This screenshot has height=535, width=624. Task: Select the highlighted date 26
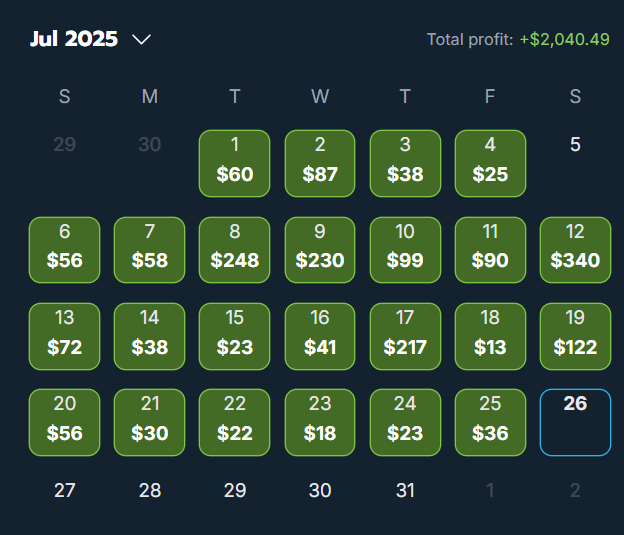(x=575, y=422)
